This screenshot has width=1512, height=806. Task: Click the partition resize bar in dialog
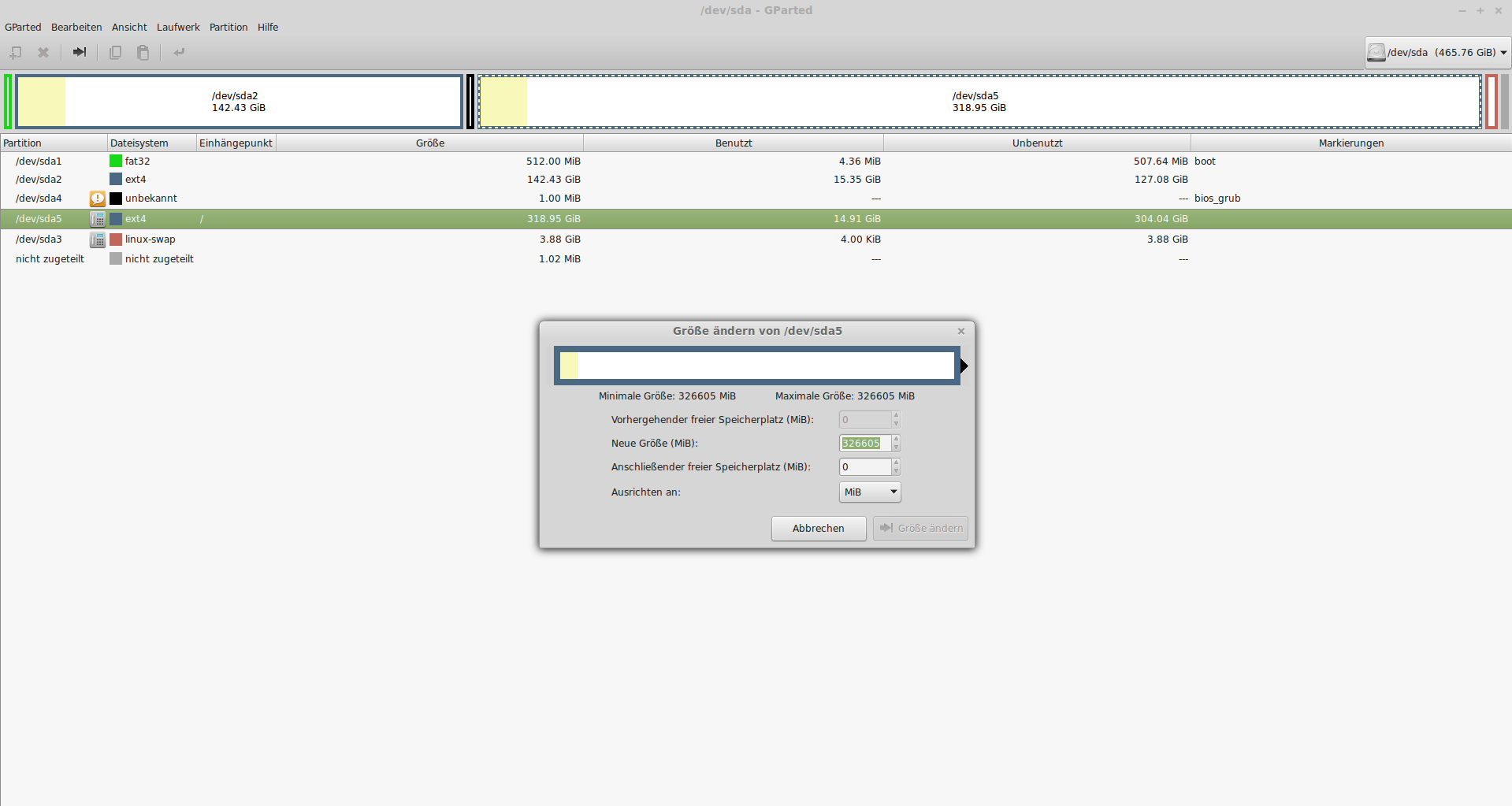click(756, 366)
